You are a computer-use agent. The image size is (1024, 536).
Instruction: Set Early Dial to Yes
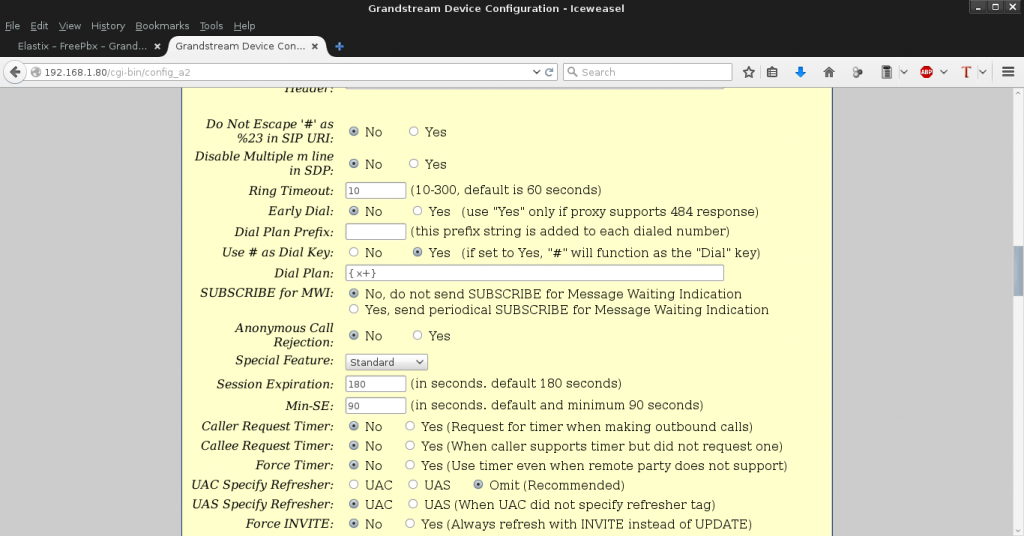pos(417,211)
